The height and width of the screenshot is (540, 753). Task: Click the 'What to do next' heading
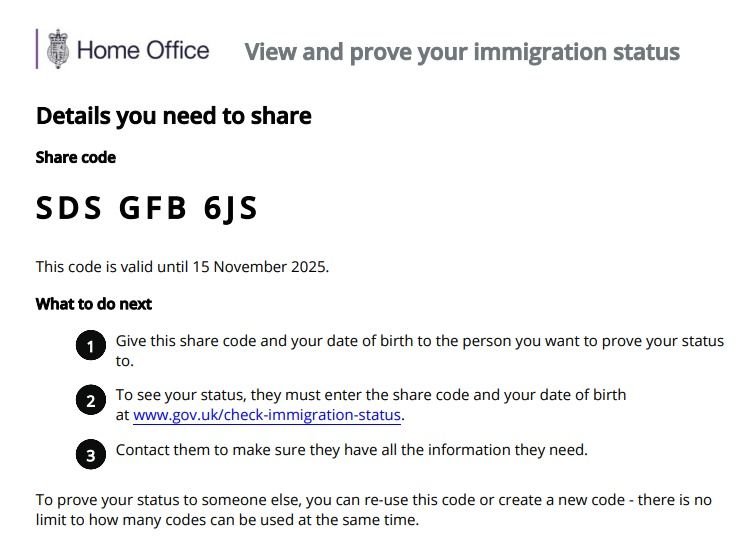[x=94, y=304]
